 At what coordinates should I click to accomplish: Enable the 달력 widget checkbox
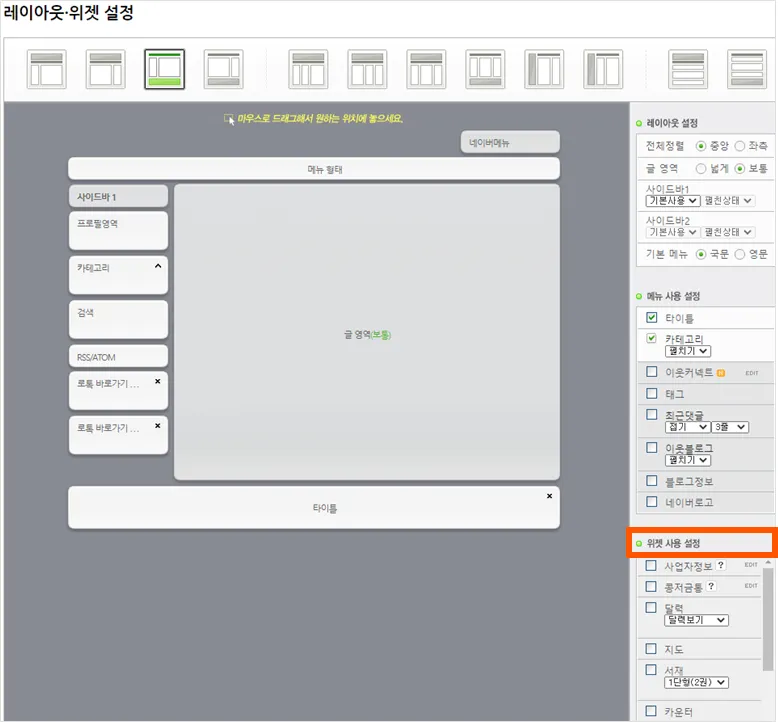tap(651, 607)
